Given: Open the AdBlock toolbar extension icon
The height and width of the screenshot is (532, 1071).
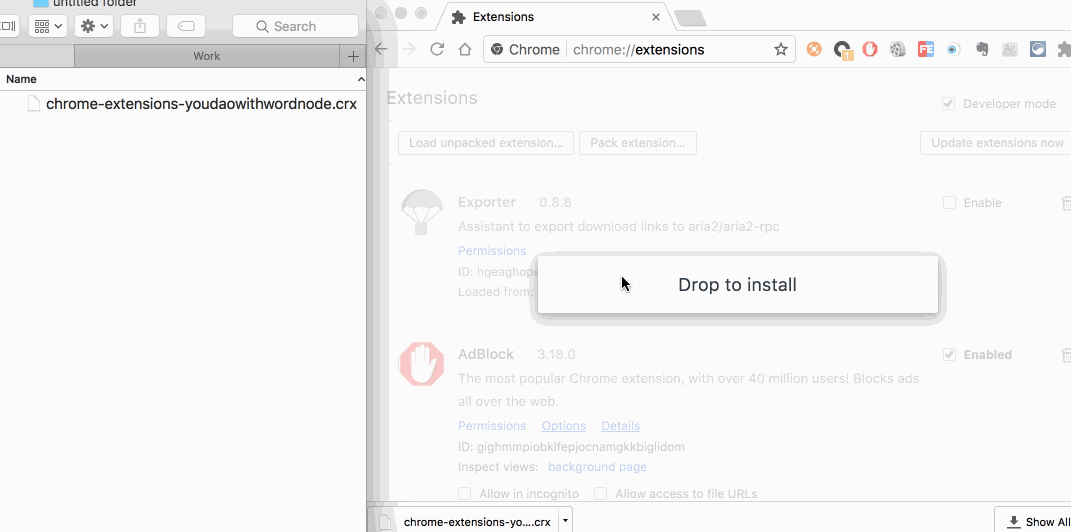Looking at the screenshot, I should point(870,49).
